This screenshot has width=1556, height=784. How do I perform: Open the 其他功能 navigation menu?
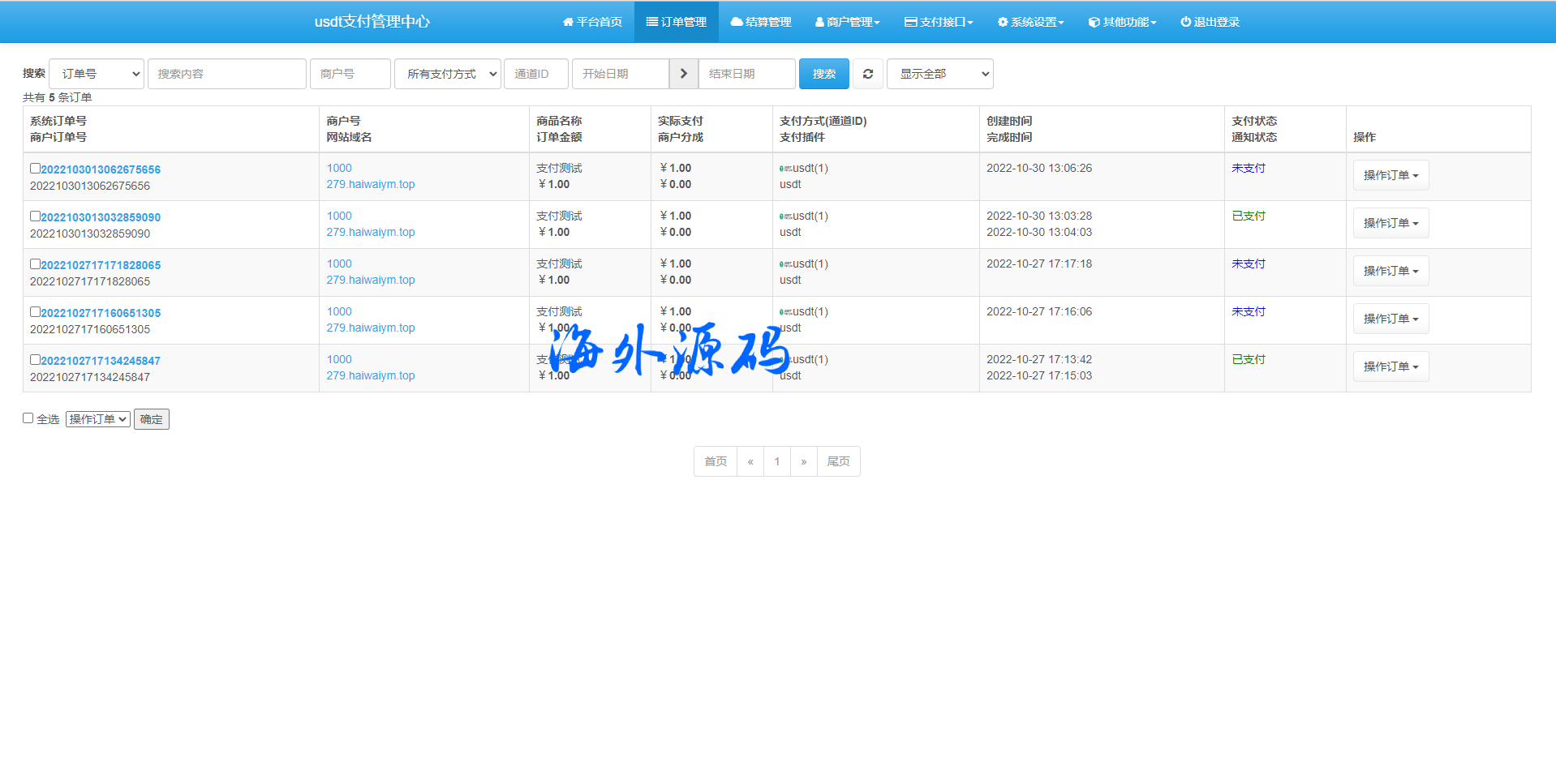pyautogui.click(x=1123, y=22)
